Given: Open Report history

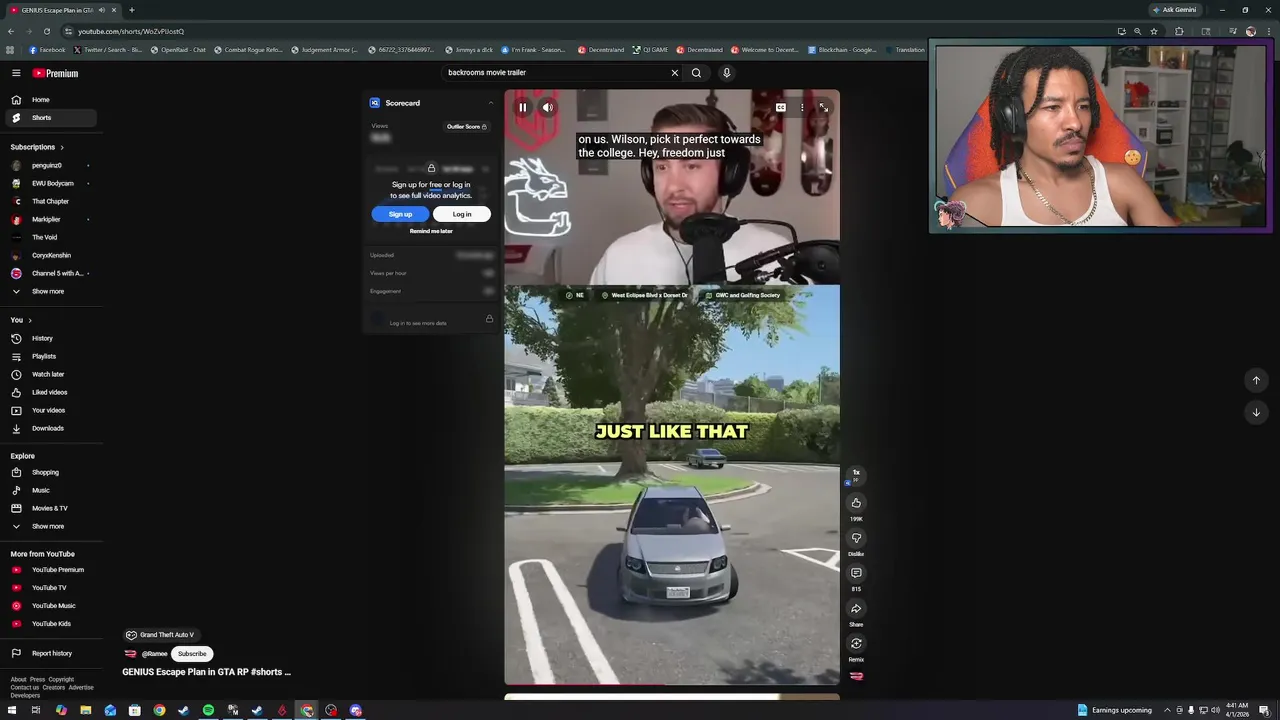Looking at the screenshot, I should click(x=50, y=653).
